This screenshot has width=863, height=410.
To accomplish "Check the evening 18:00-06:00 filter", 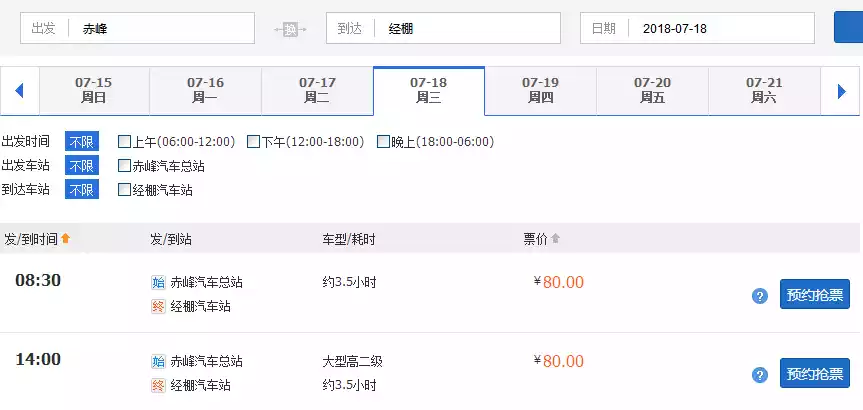I will (383, 142).
